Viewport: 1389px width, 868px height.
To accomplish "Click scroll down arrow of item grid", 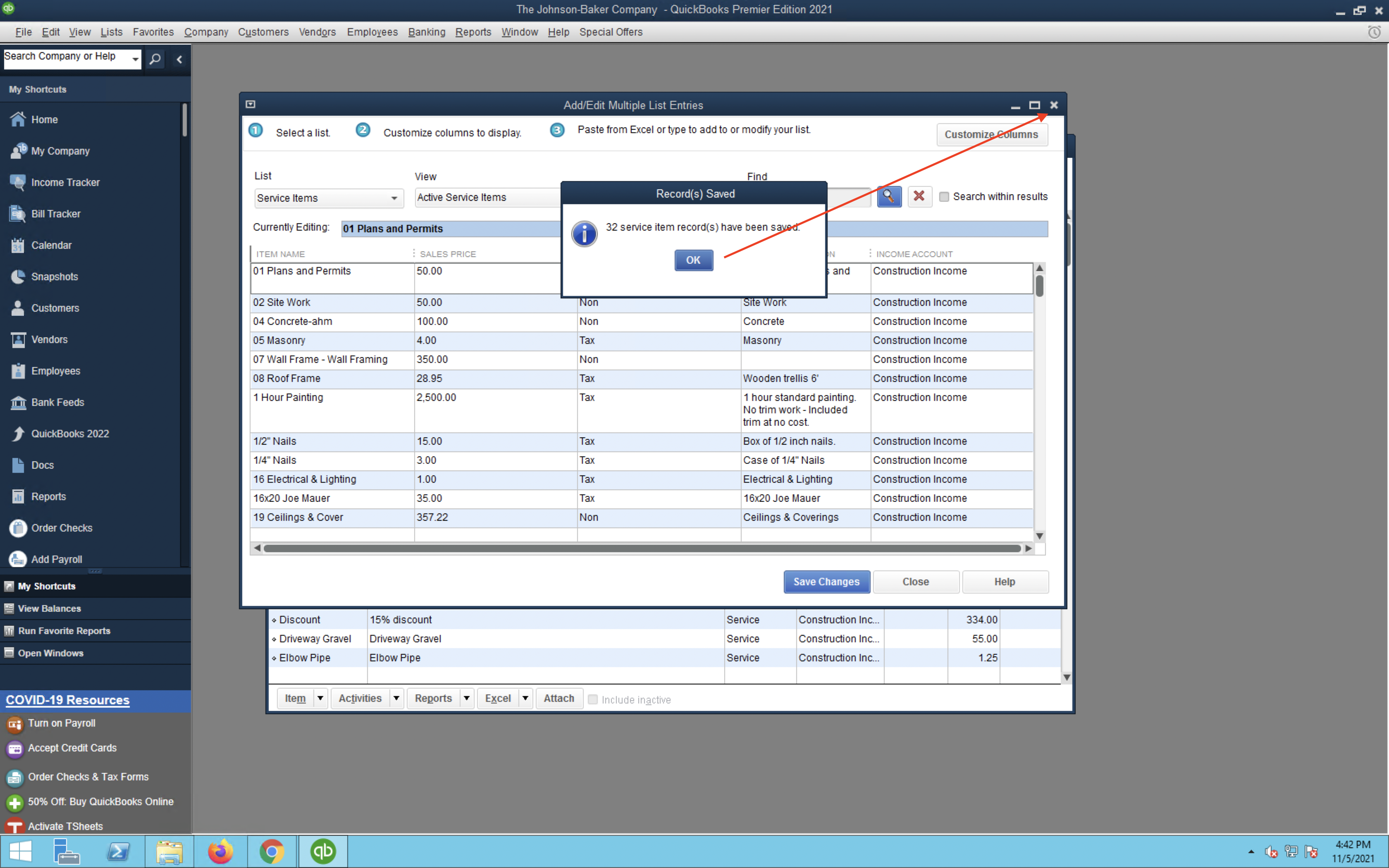I will (x=1039, y=536).
